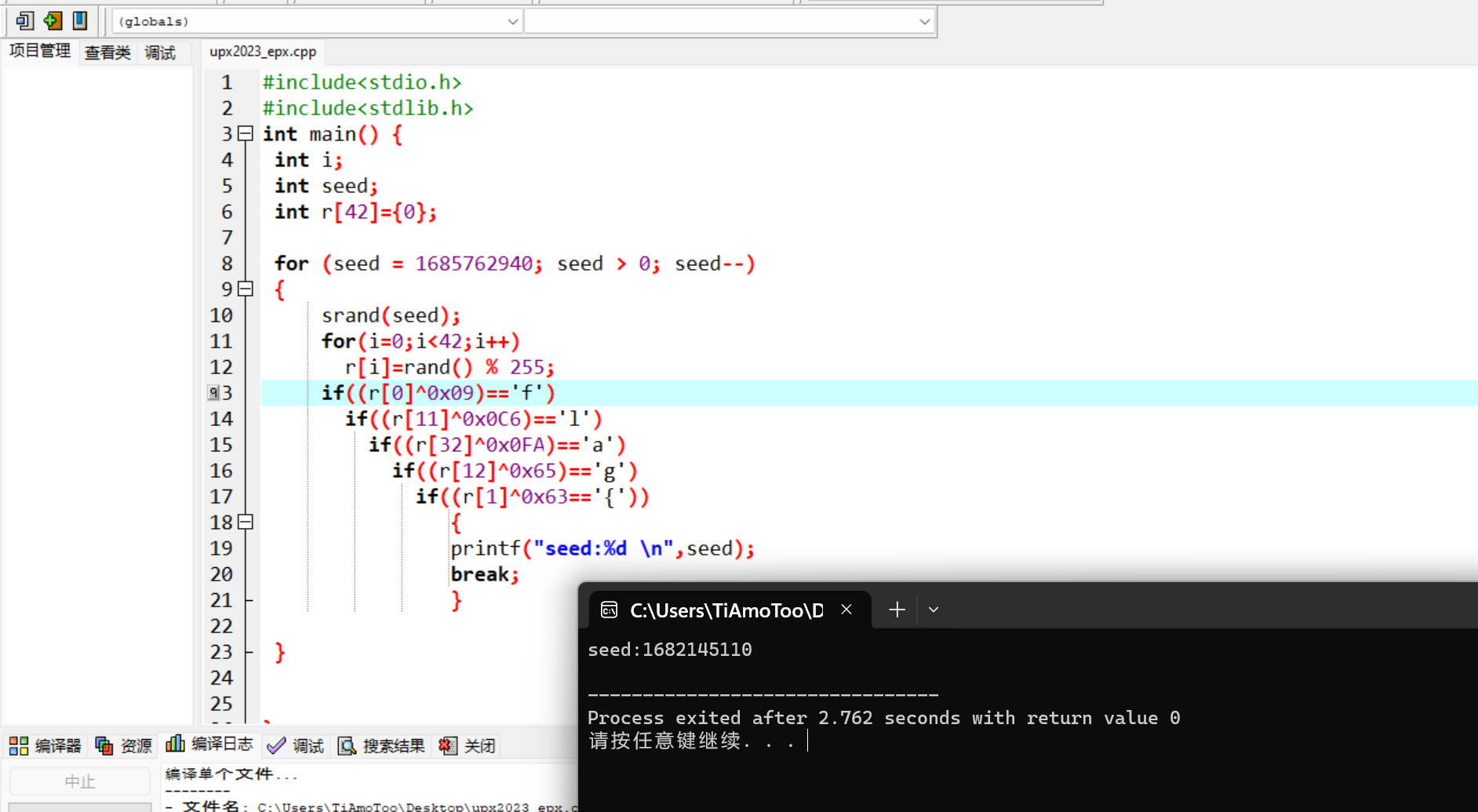This screenshot has height=812, width=1478.
Task: Click the green arrow goto-bookmark icon
Action: (x=53, y=20)
